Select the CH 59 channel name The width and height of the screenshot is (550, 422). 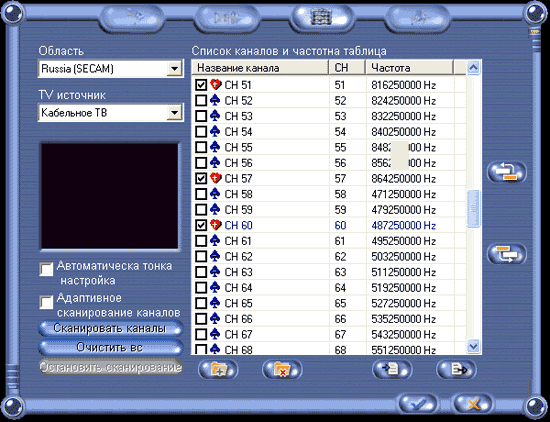(x=238, y=210)
